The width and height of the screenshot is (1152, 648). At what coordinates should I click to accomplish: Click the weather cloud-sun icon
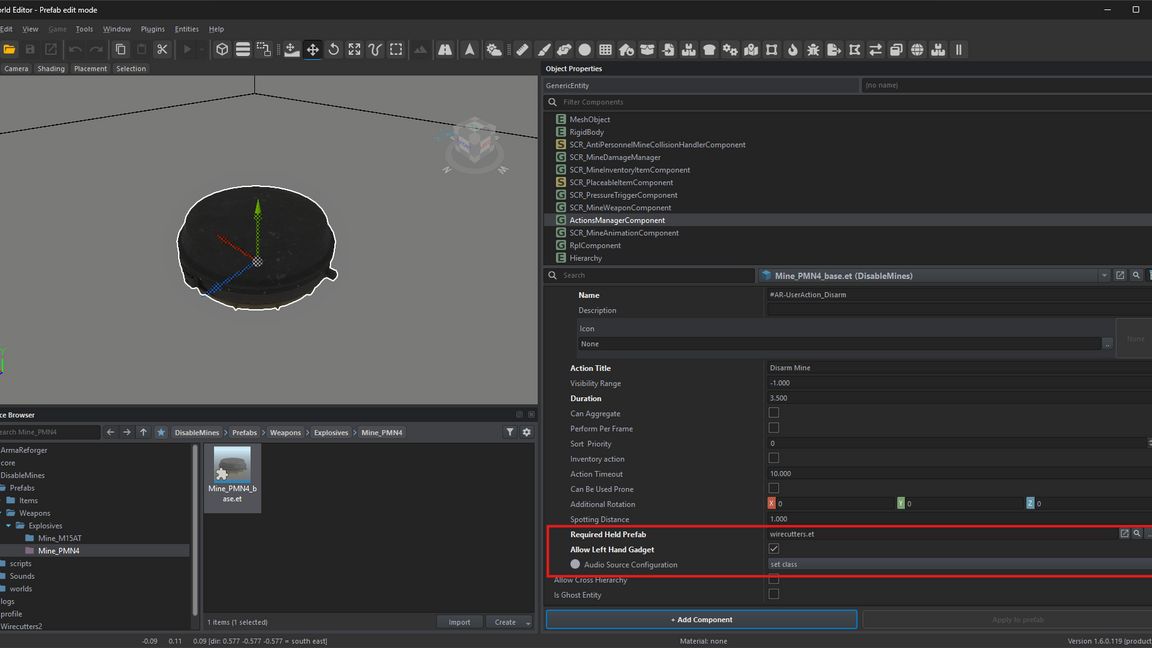[494, 49]
